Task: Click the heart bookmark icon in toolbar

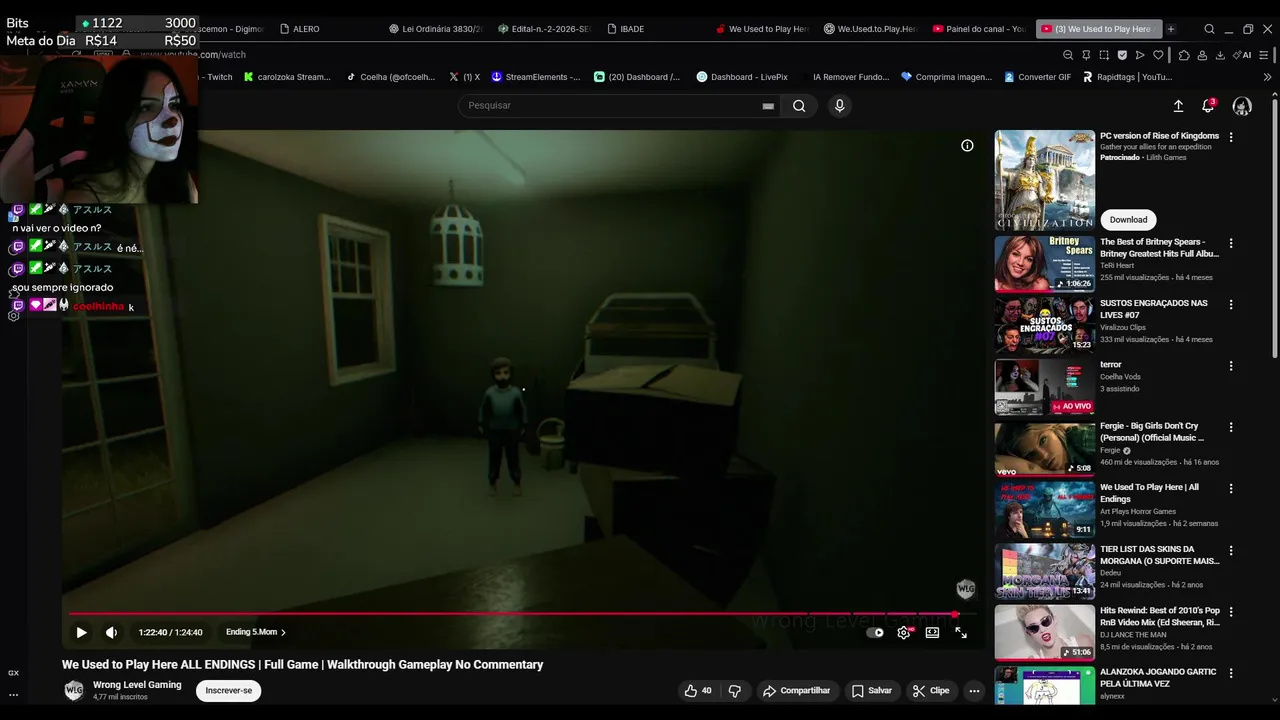Action: click(1158, 55)
